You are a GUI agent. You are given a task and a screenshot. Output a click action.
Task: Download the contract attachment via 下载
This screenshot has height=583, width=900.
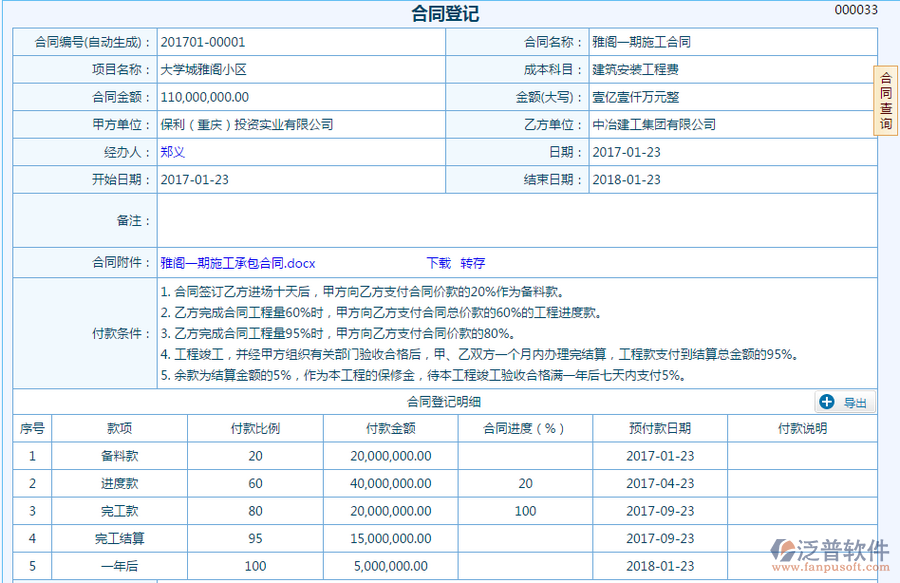(438, 263)
